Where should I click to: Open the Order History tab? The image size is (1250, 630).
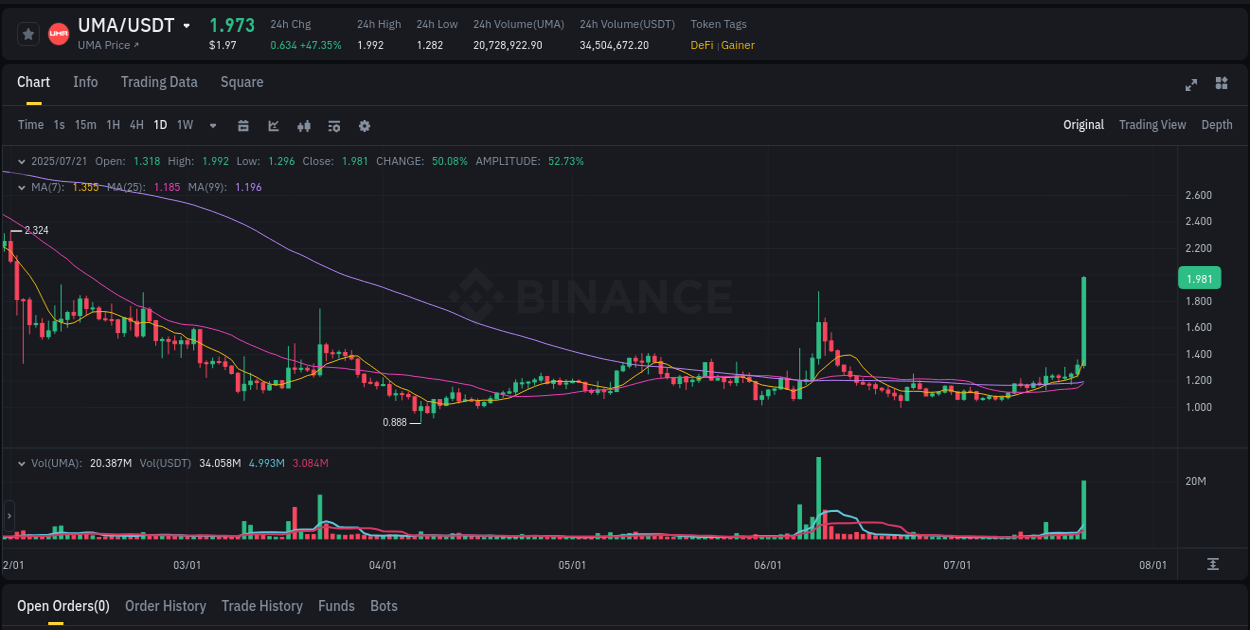tap(165, 606)
